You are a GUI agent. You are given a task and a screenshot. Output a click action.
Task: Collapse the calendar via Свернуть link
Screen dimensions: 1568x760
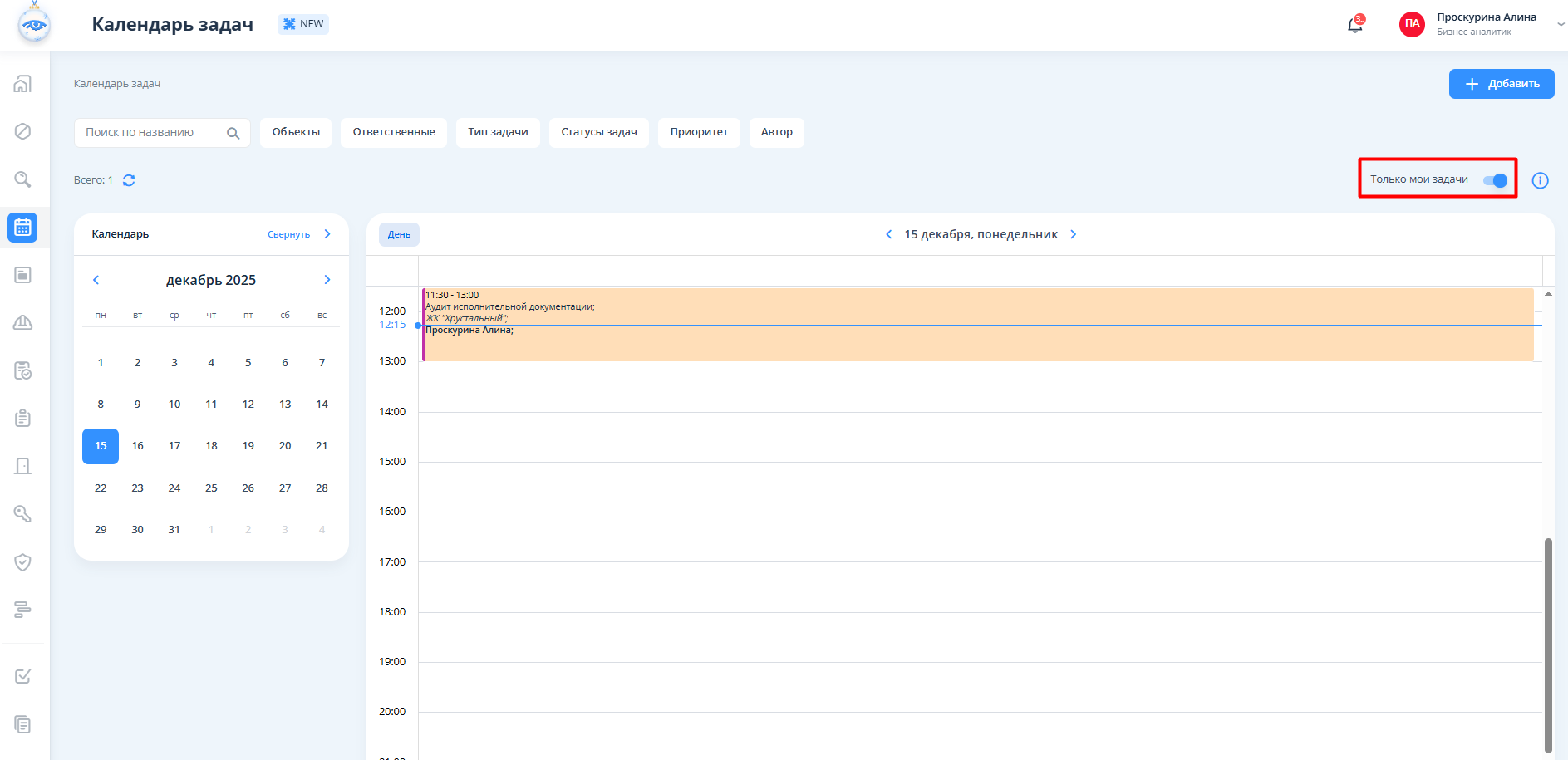pos(288,234)
